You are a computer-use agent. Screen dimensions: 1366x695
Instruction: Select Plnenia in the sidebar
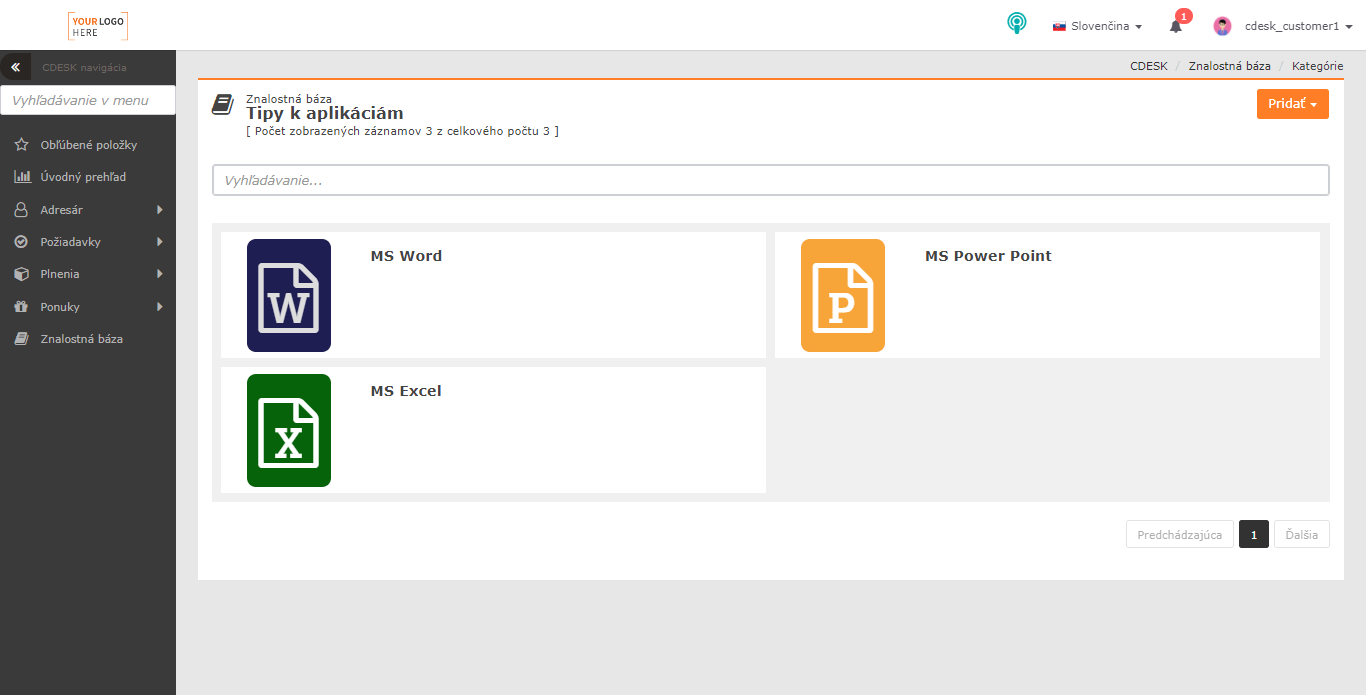pyautogui.click(x=60, y=274)
